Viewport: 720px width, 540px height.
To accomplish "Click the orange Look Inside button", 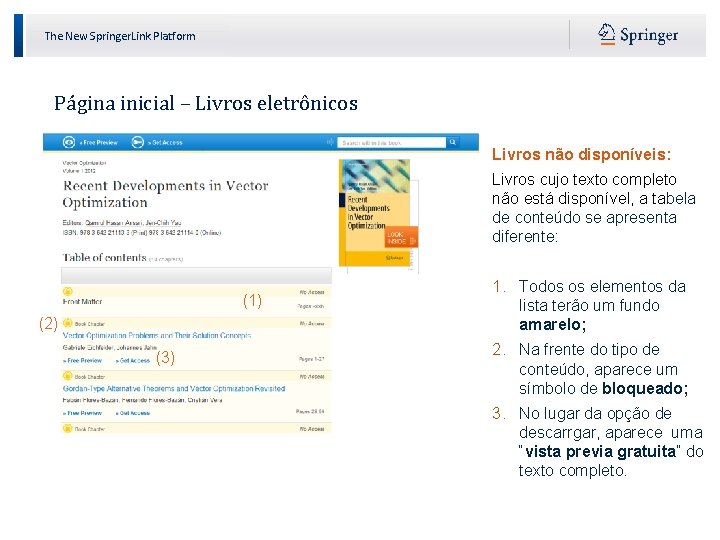I will pyautogui.click(x=401, y=237).
